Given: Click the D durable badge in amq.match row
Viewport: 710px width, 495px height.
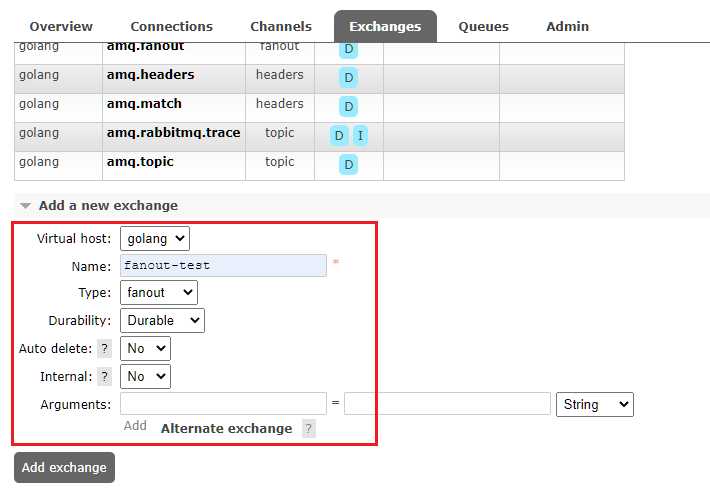Looking at the screenshot, I should click(x=349, y=106).
